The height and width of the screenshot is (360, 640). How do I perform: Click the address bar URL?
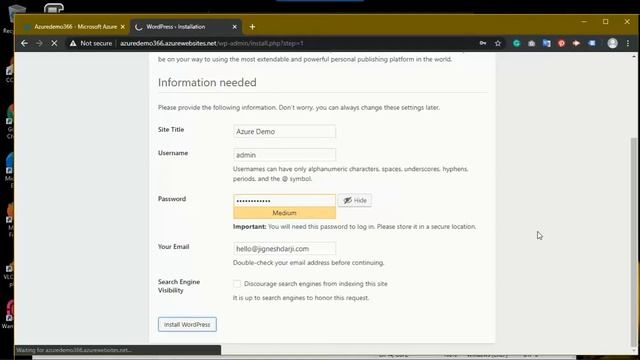211,43
